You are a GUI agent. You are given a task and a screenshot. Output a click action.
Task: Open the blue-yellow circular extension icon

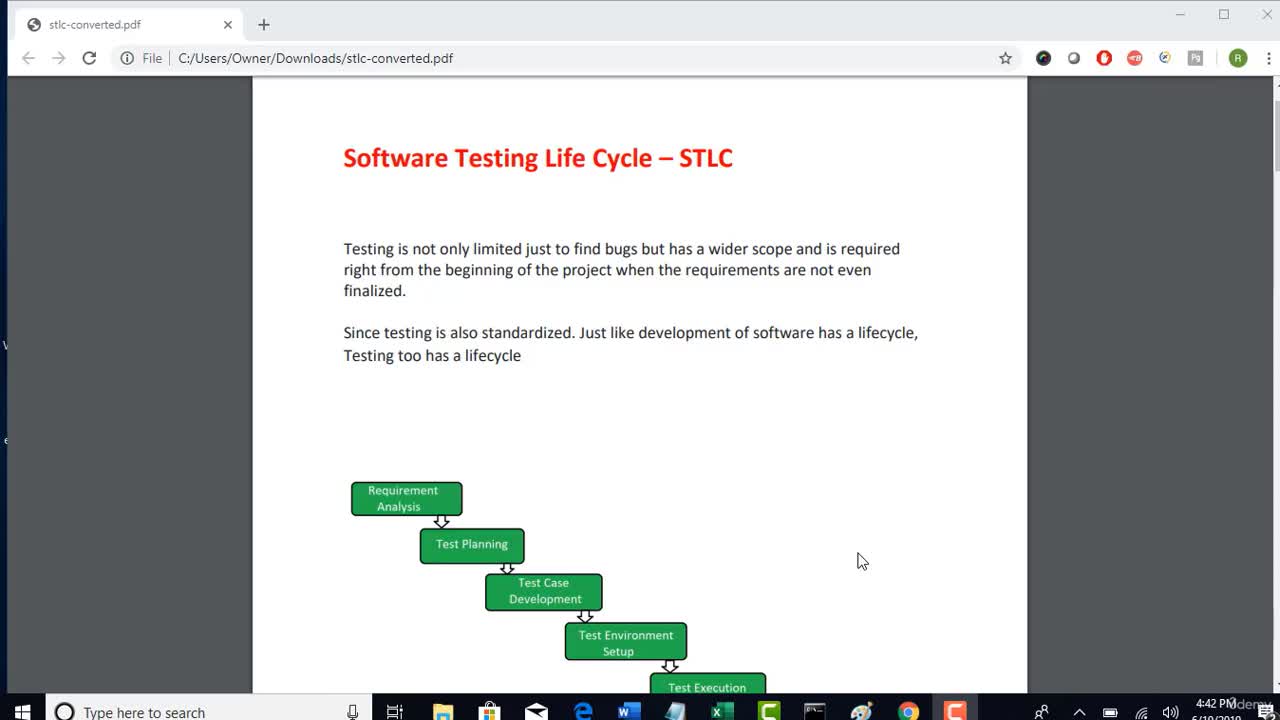pyautogui.click(x=1165, y=58)
